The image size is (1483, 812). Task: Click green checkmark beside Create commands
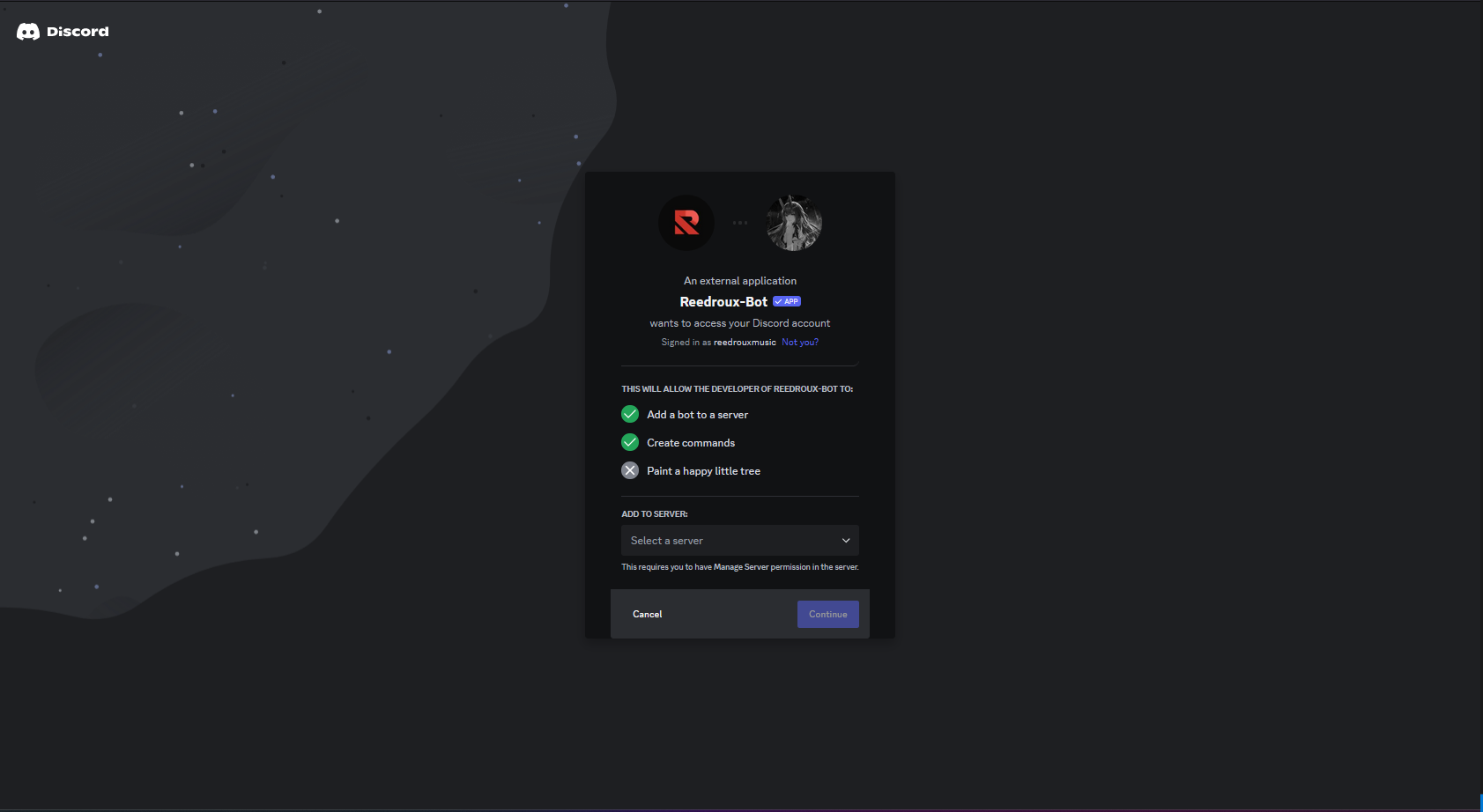(630, 442)
